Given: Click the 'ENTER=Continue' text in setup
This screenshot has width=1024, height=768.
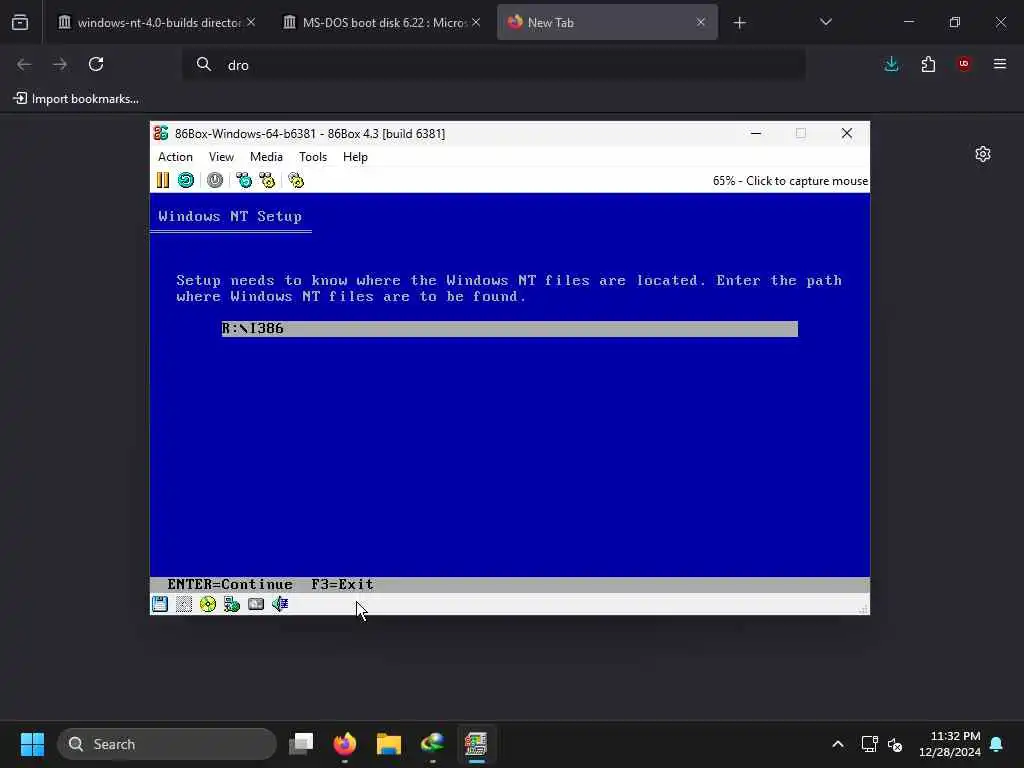Looking at the screenshot, I should 230,584.
